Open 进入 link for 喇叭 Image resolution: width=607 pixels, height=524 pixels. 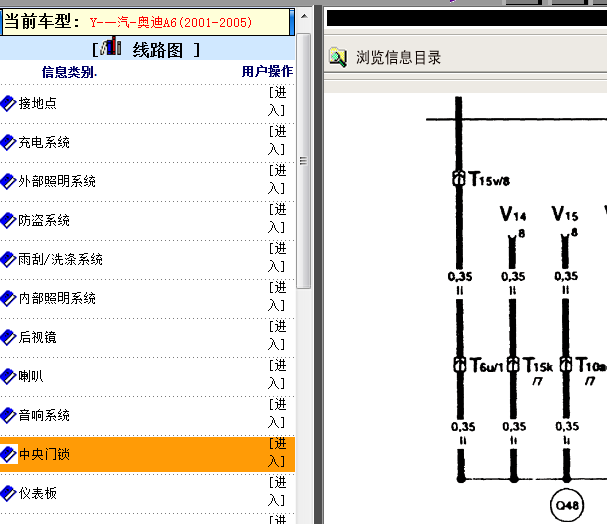[277, 374]
